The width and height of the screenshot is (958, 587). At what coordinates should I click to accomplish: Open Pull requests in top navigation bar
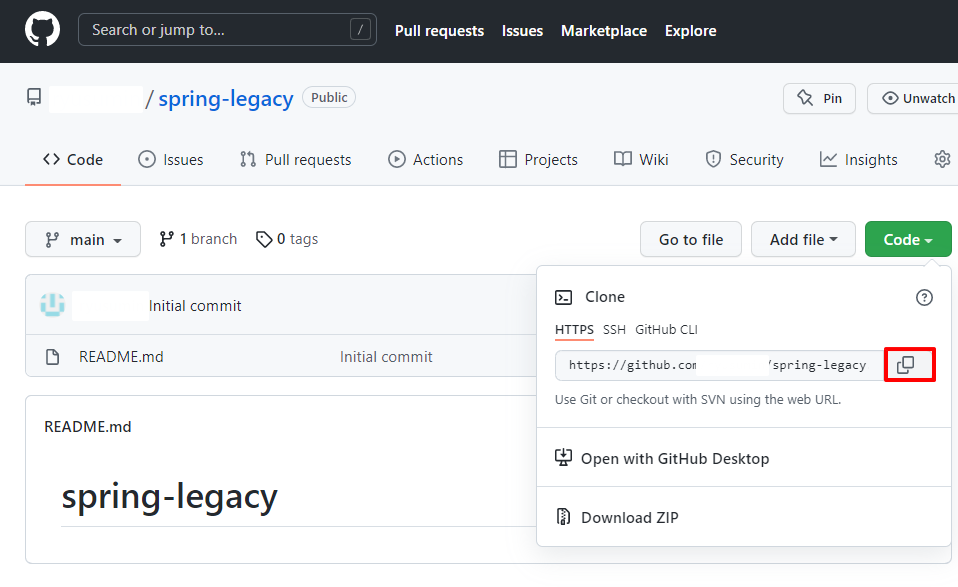point(439,31)
